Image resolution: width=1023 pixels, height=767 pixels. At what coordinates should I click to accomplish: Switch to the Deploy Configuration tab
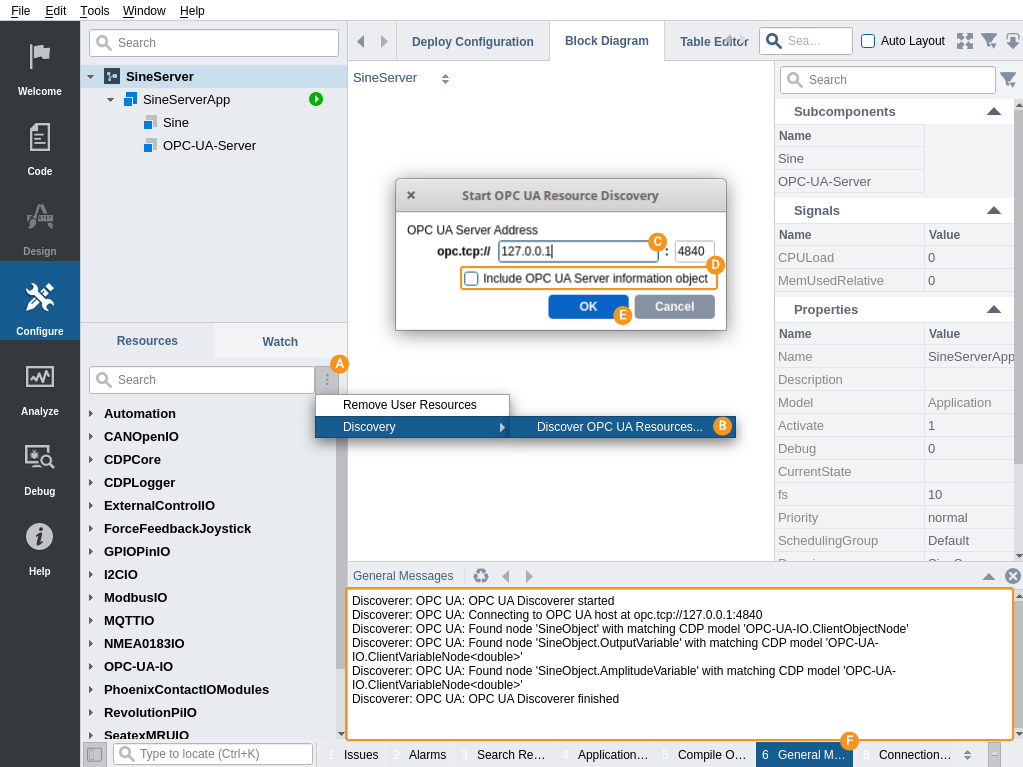tap(472, 42)
